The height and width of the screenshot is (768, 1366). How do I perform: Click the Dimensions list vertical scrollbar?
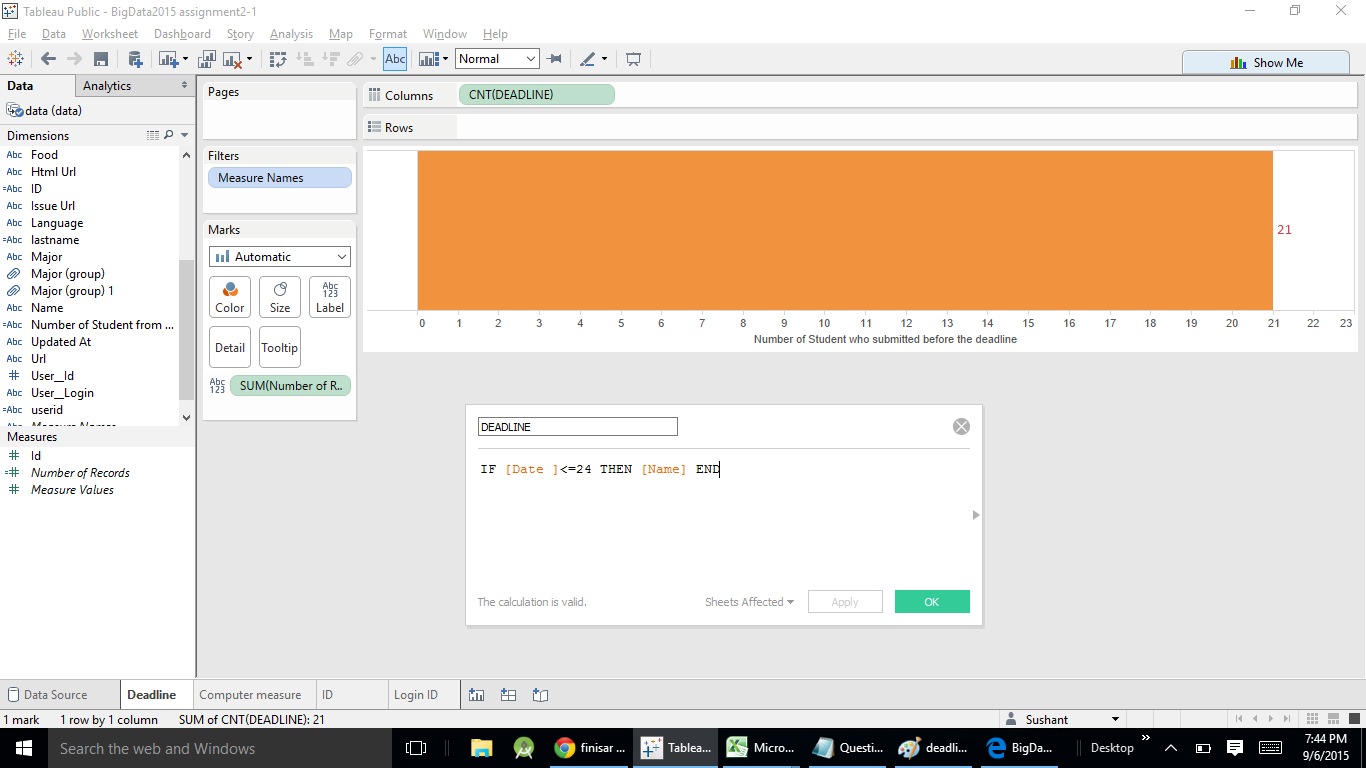pyautogui.click(x=186, y=330)
